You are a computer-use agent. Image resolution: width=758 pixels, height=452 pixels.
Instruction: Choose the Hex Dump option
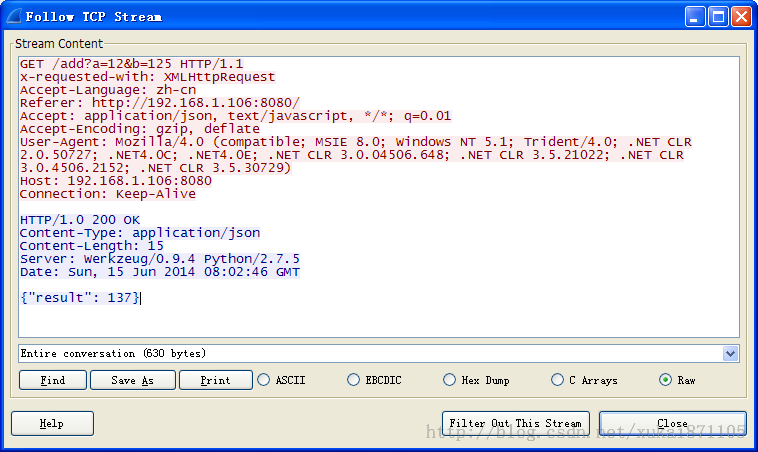(x=450, y=380)
